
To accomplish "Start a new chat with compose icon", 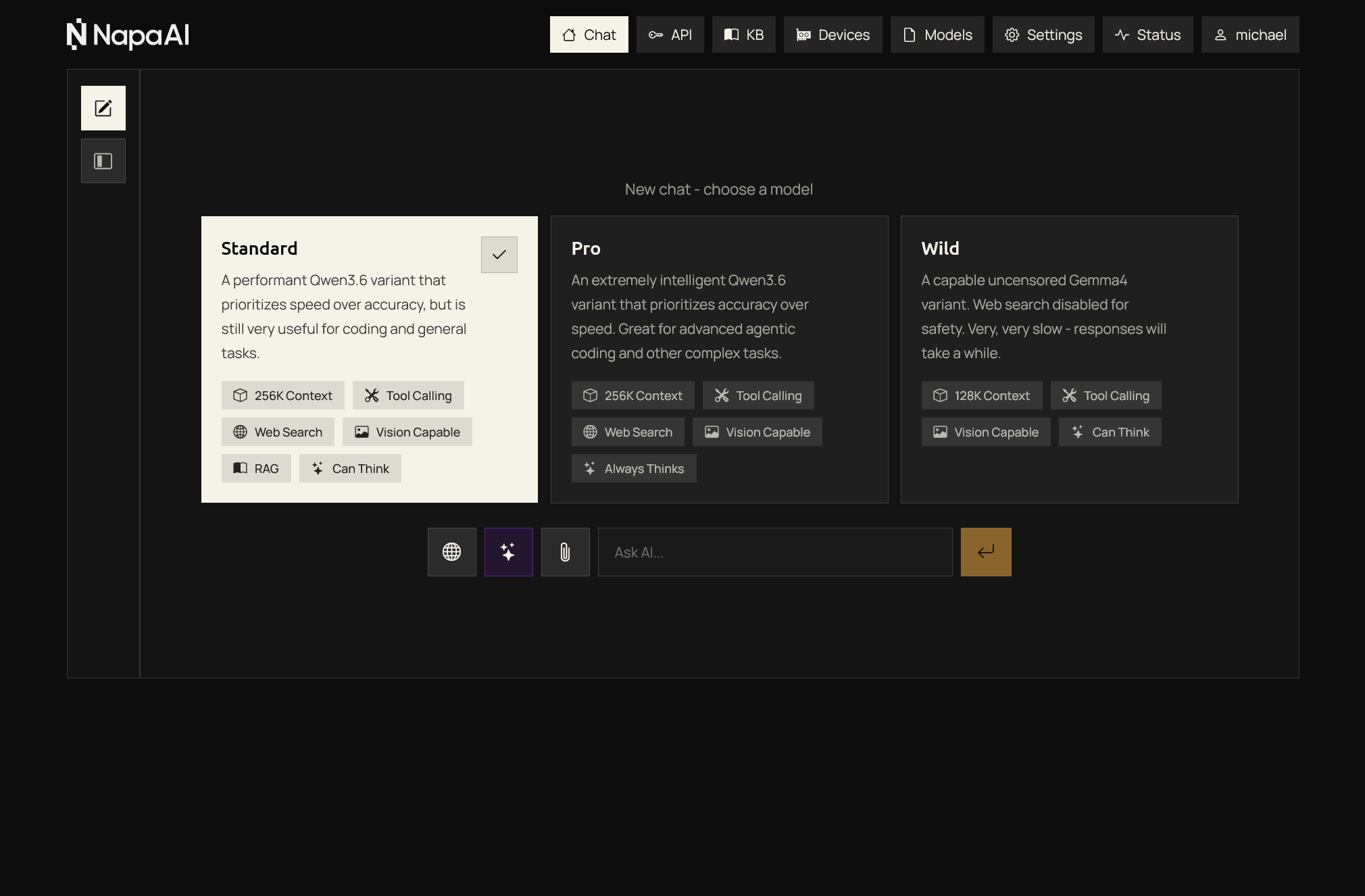I will [103, 108].
